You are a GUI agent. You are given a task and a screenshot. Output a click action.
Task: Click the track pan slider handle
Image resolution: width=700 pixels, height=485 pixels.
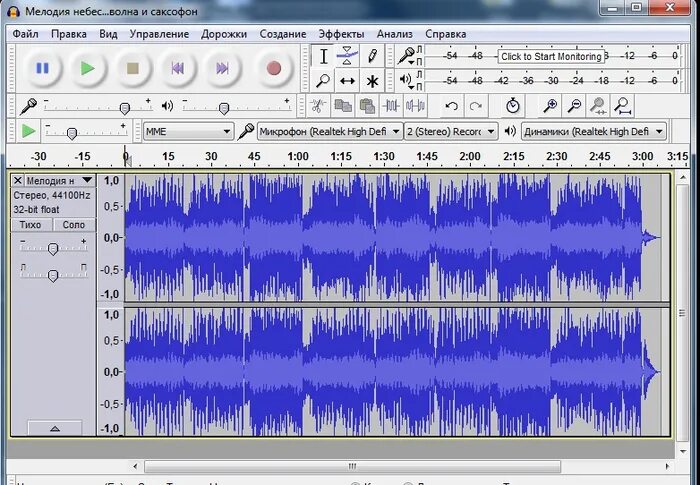pos(53,276)
